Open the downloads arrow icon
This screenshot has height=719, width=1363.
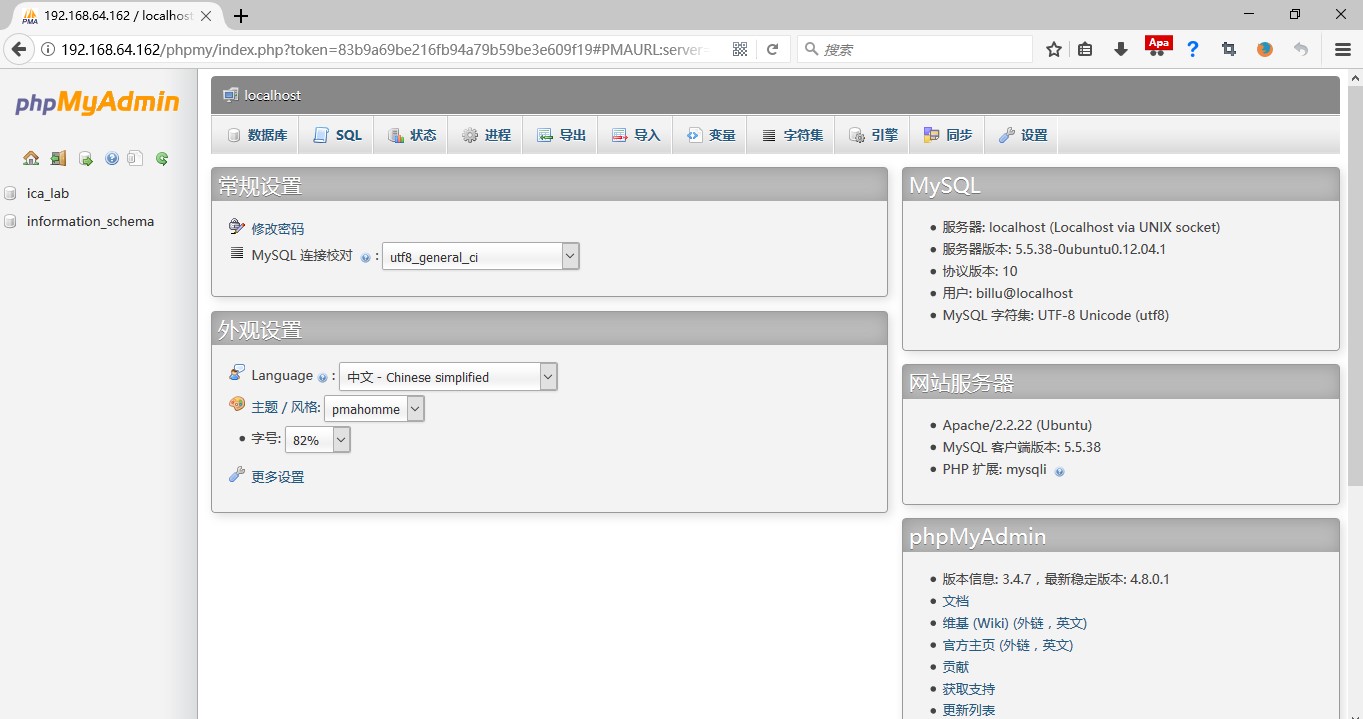pos(1121,49)
